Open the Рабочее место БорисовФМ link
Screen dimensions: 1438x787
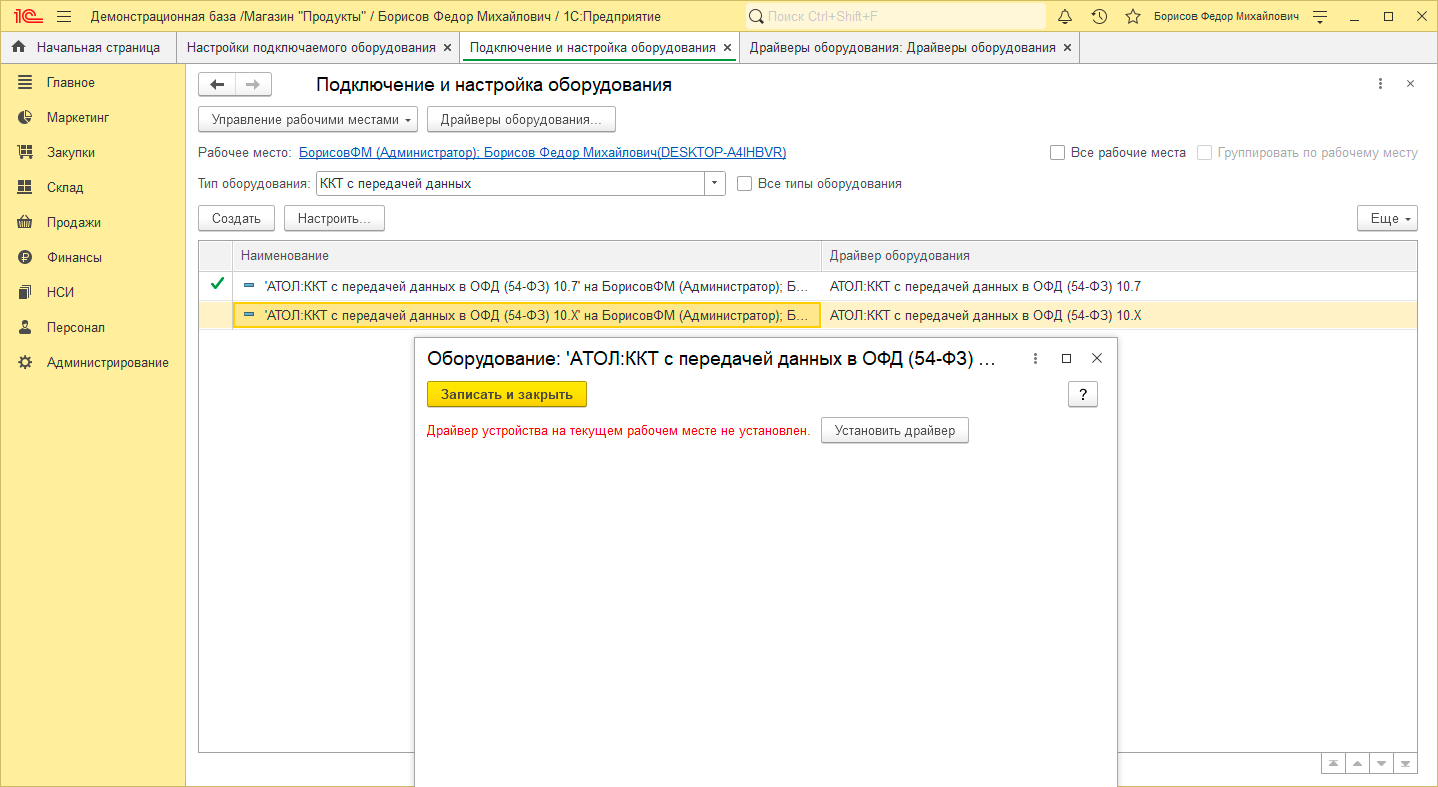pyautogui.click(x=543, y=153)
